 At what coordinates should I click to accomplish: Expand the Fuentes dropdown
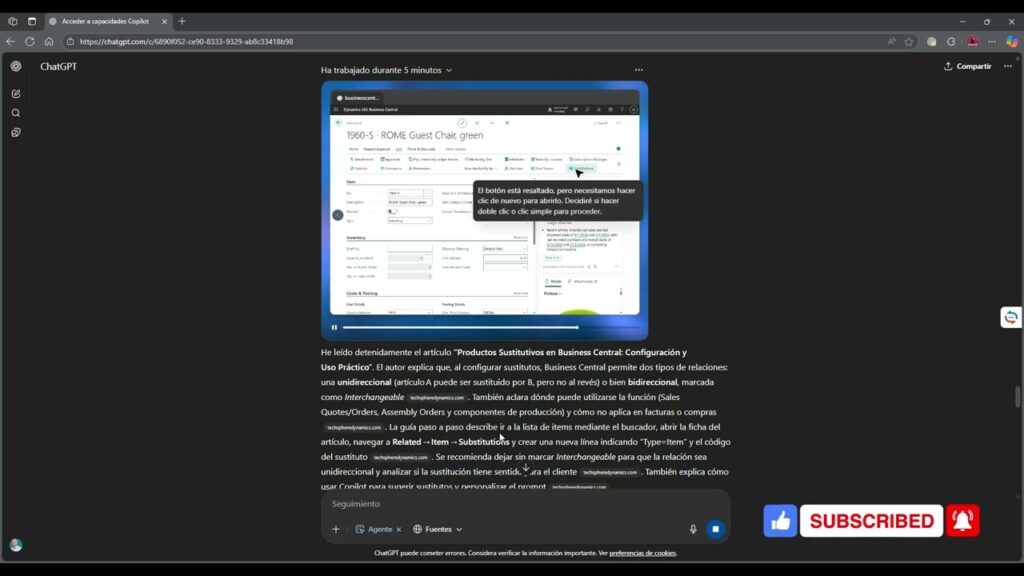click(438, 530)
